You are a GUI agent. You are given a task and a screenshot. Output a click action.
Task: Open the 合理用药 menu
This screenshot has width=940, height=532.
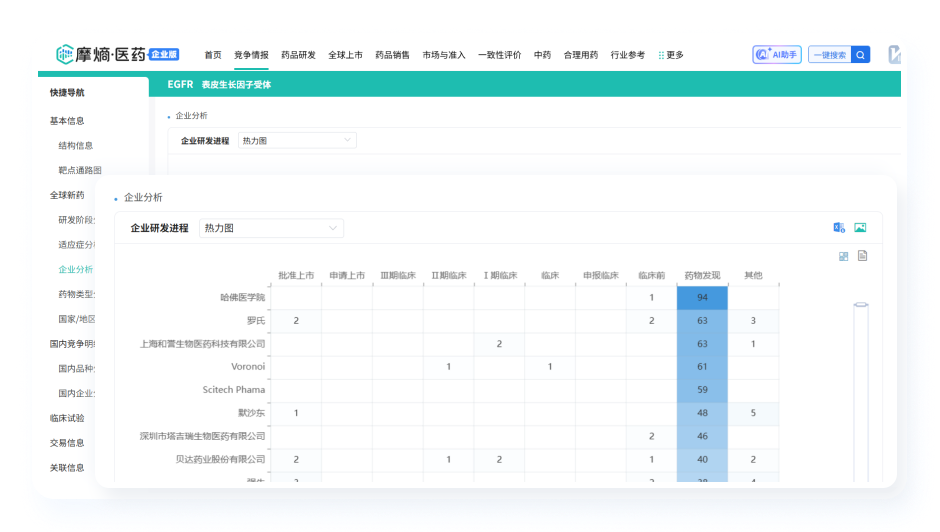580,55
